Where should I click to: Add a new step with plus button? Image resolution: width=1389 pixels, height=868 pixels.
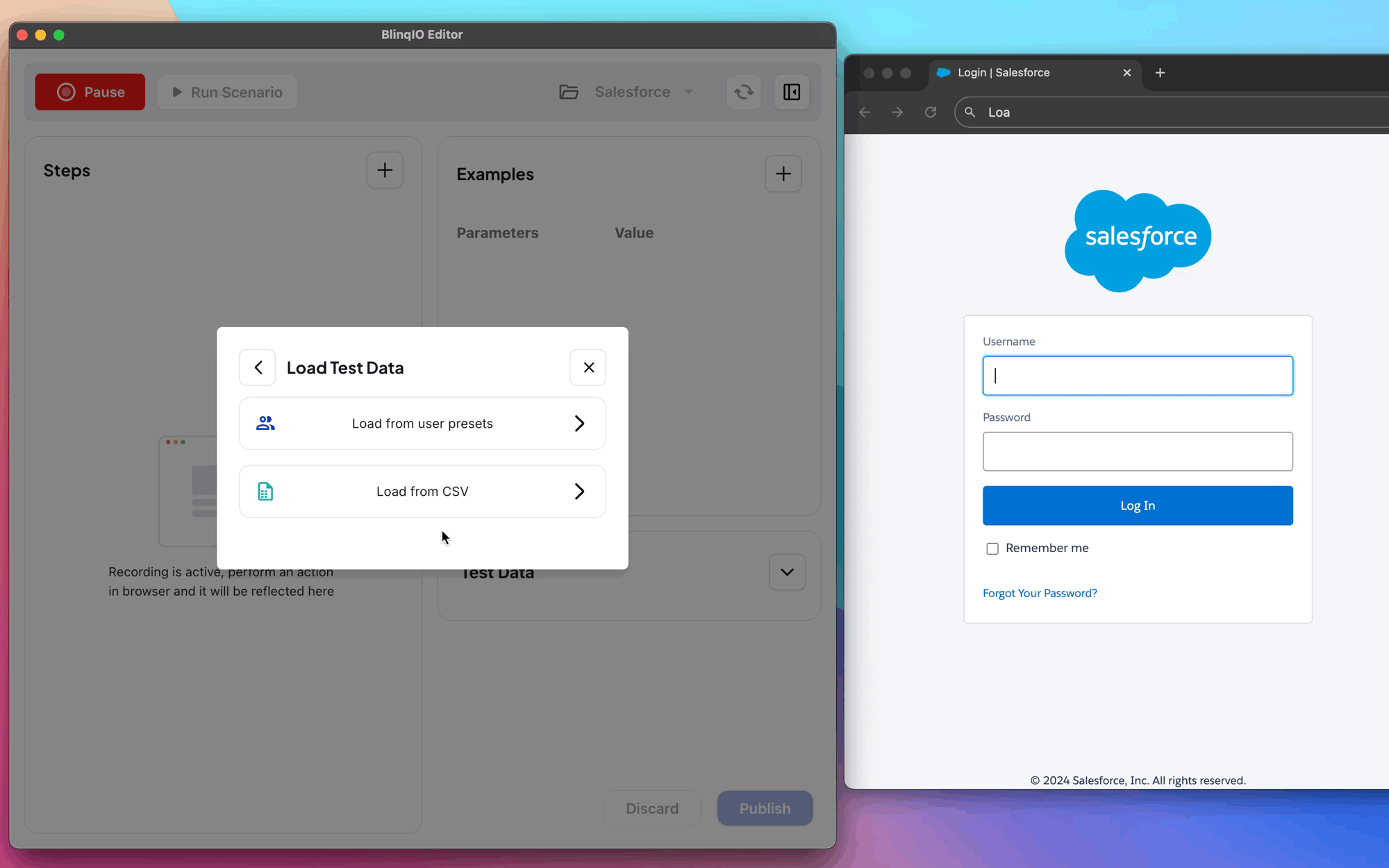[x=385, y=170]
